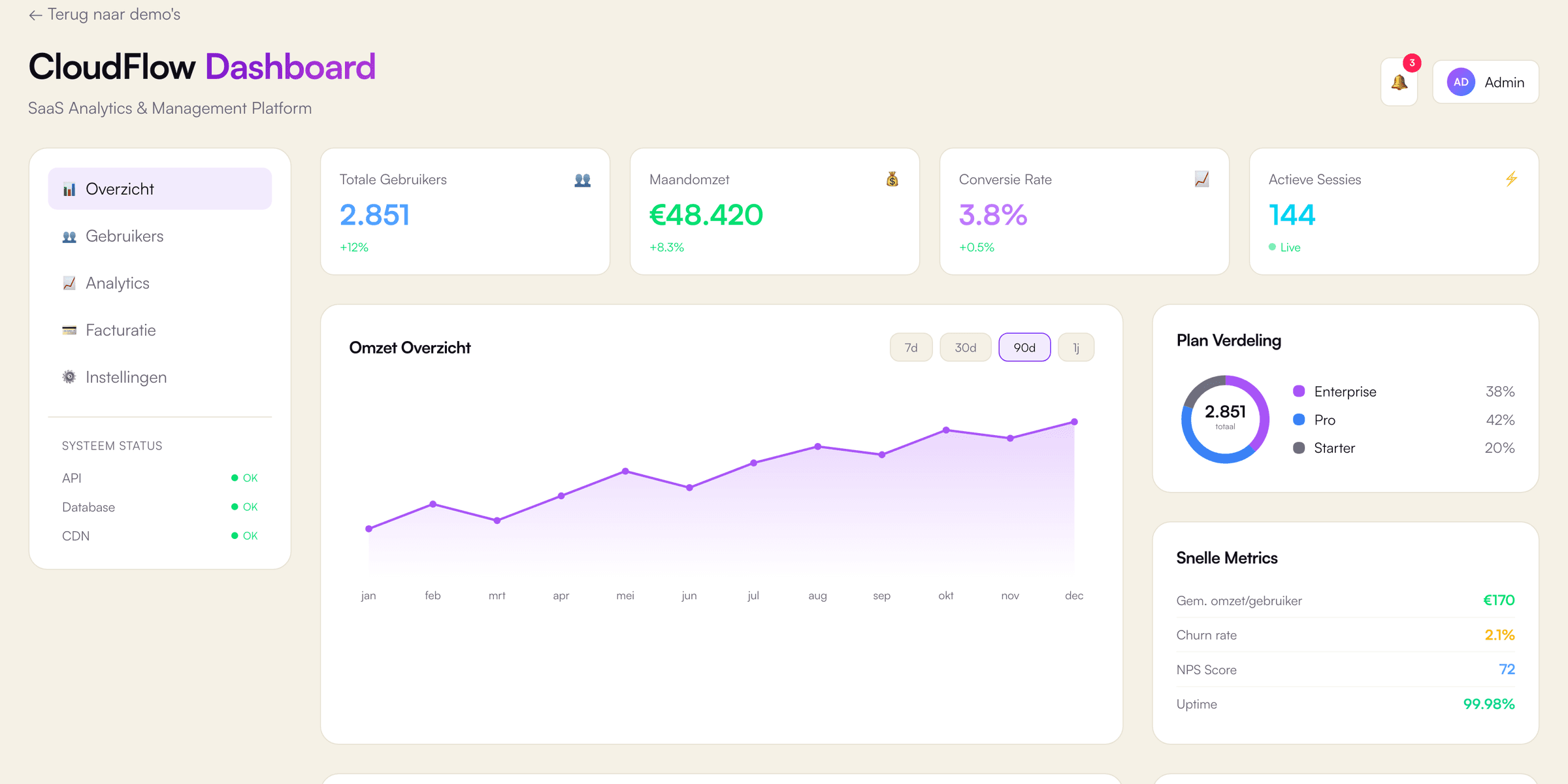Screen dimensions: 1568x784
Task: Open the Facturatie sidebar item
Action: 160,331
